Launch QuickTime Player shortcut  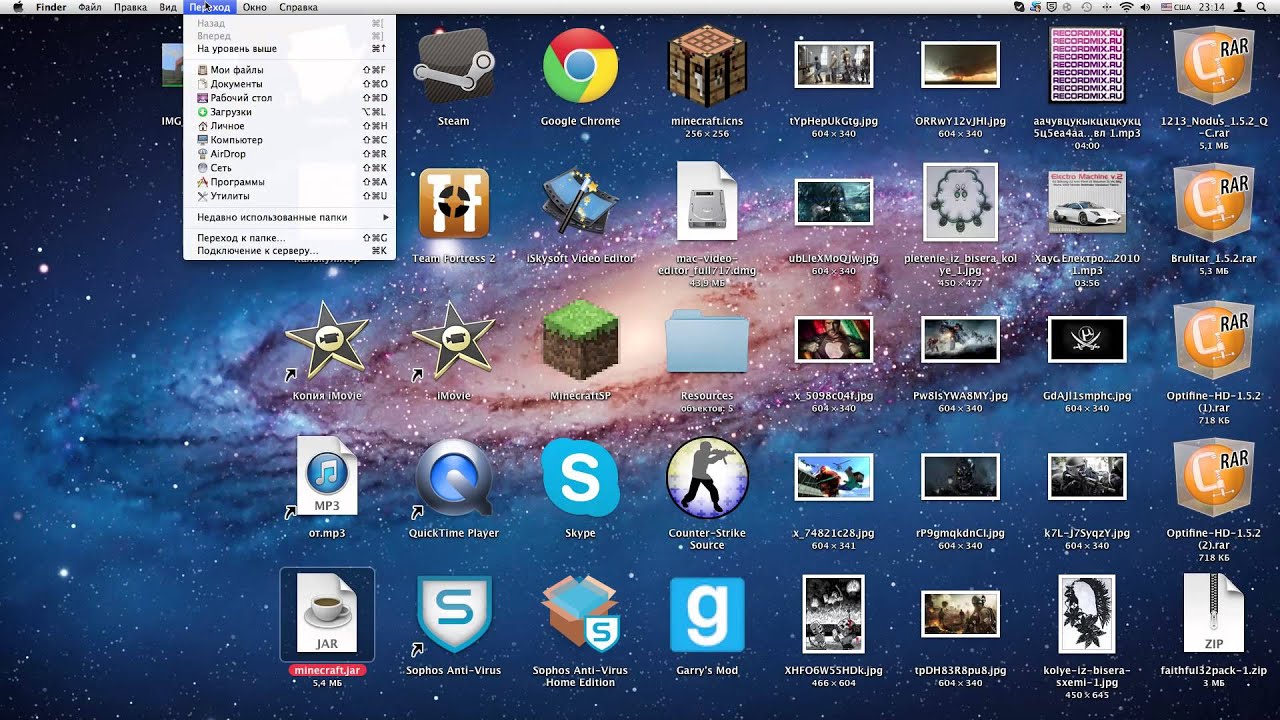[453, 477]
